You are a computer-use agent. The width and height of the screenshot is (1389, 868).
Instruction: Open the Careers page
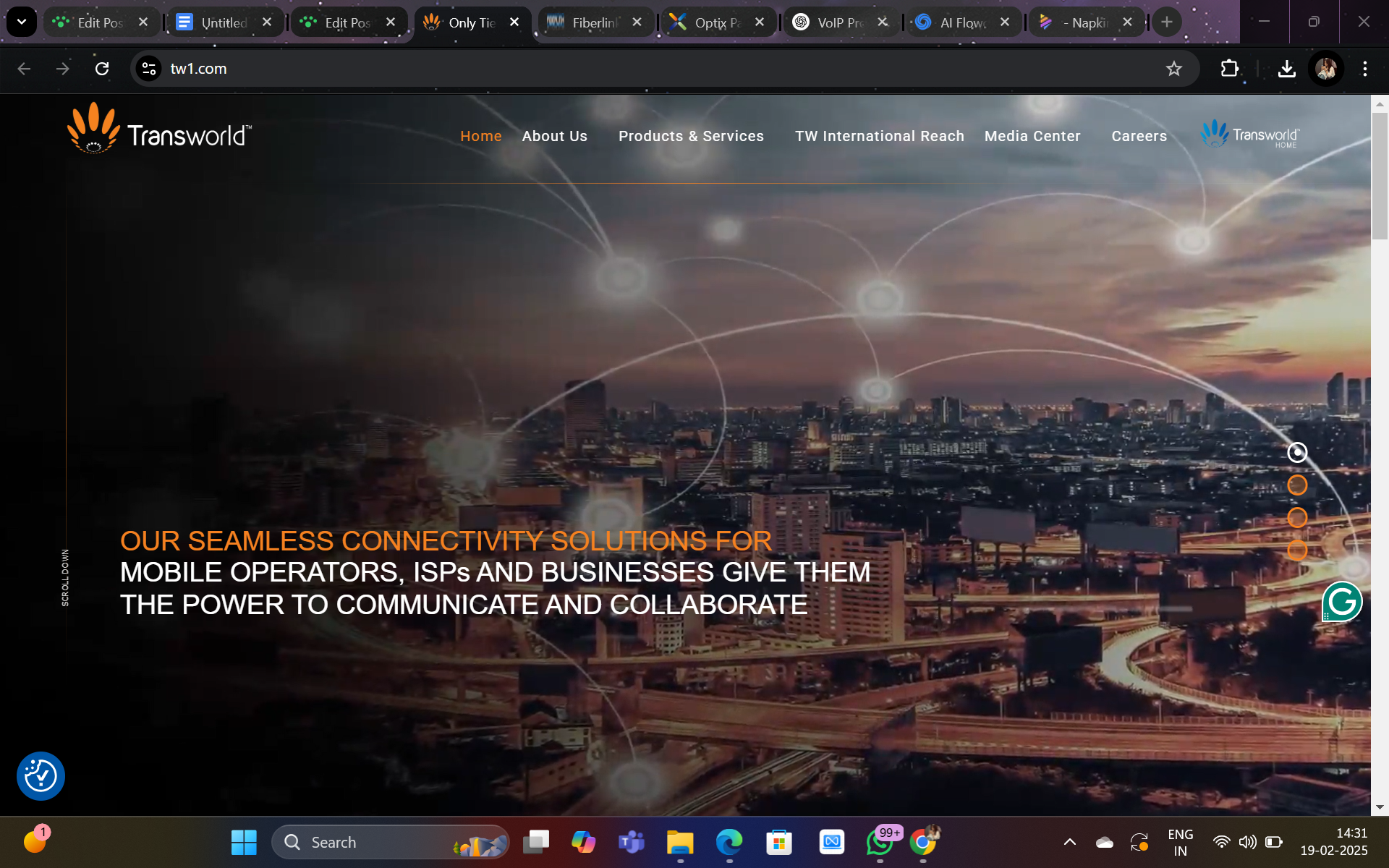(1139, 136)
